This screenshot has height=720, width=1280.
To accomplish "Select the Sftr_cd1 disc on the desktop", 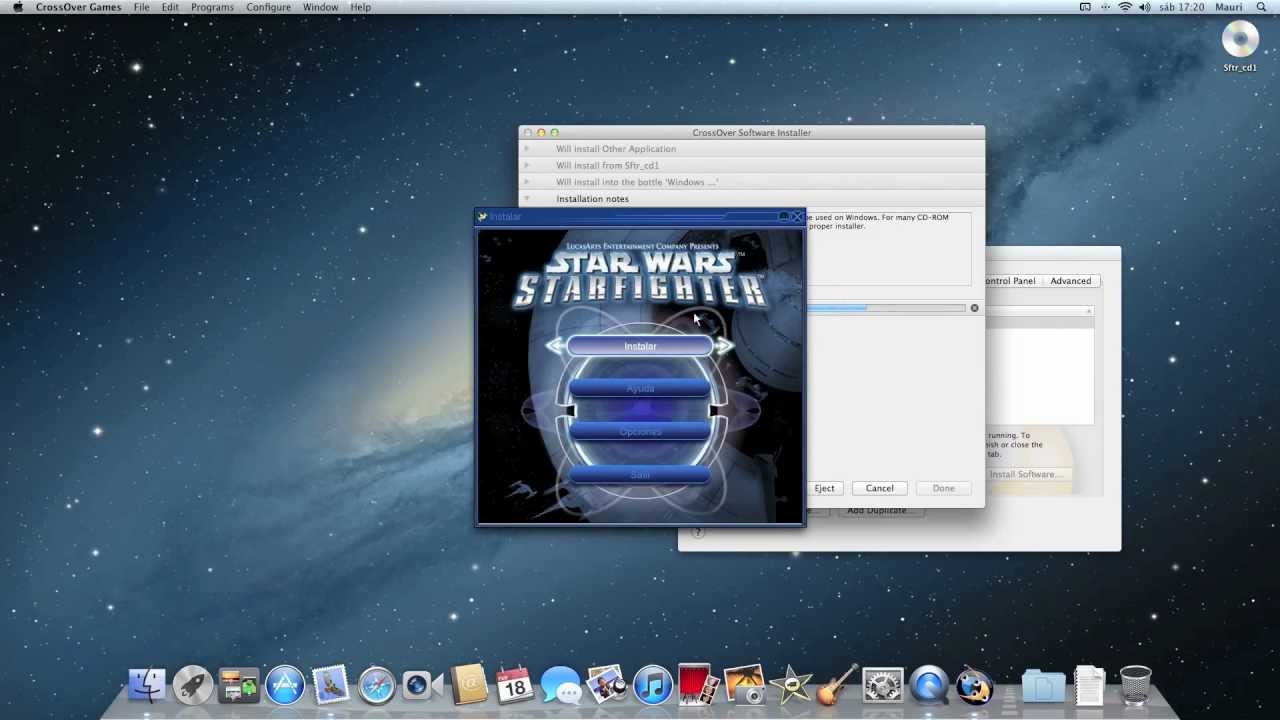I will (1240, 46).
